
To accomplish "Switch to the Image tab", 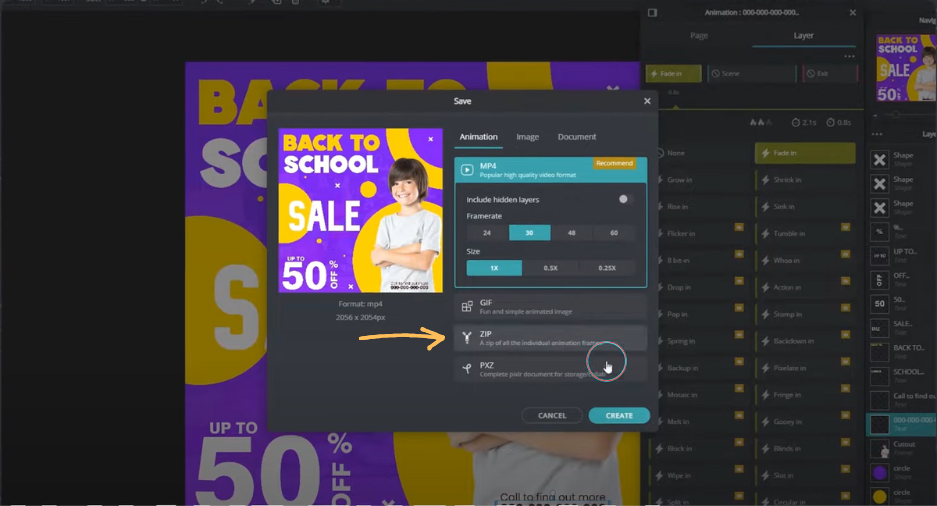I will coord(528,137).
